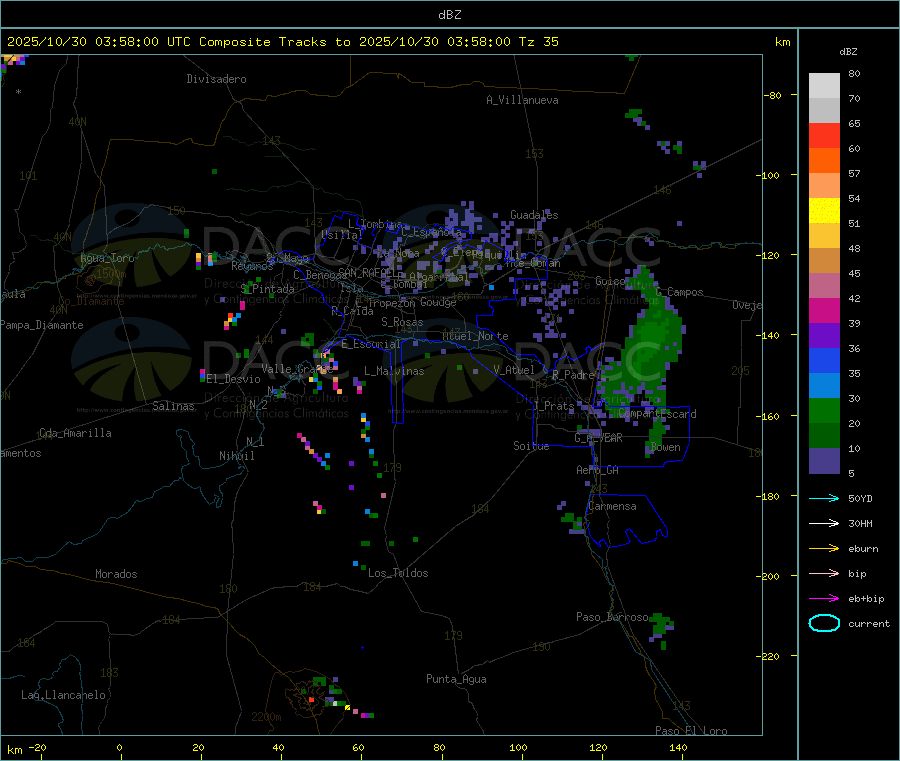Image resolution: width=900 pixels, height=761 pixels.
Task: Click the Lag_Llancanelo label on map
Action: 63,694
